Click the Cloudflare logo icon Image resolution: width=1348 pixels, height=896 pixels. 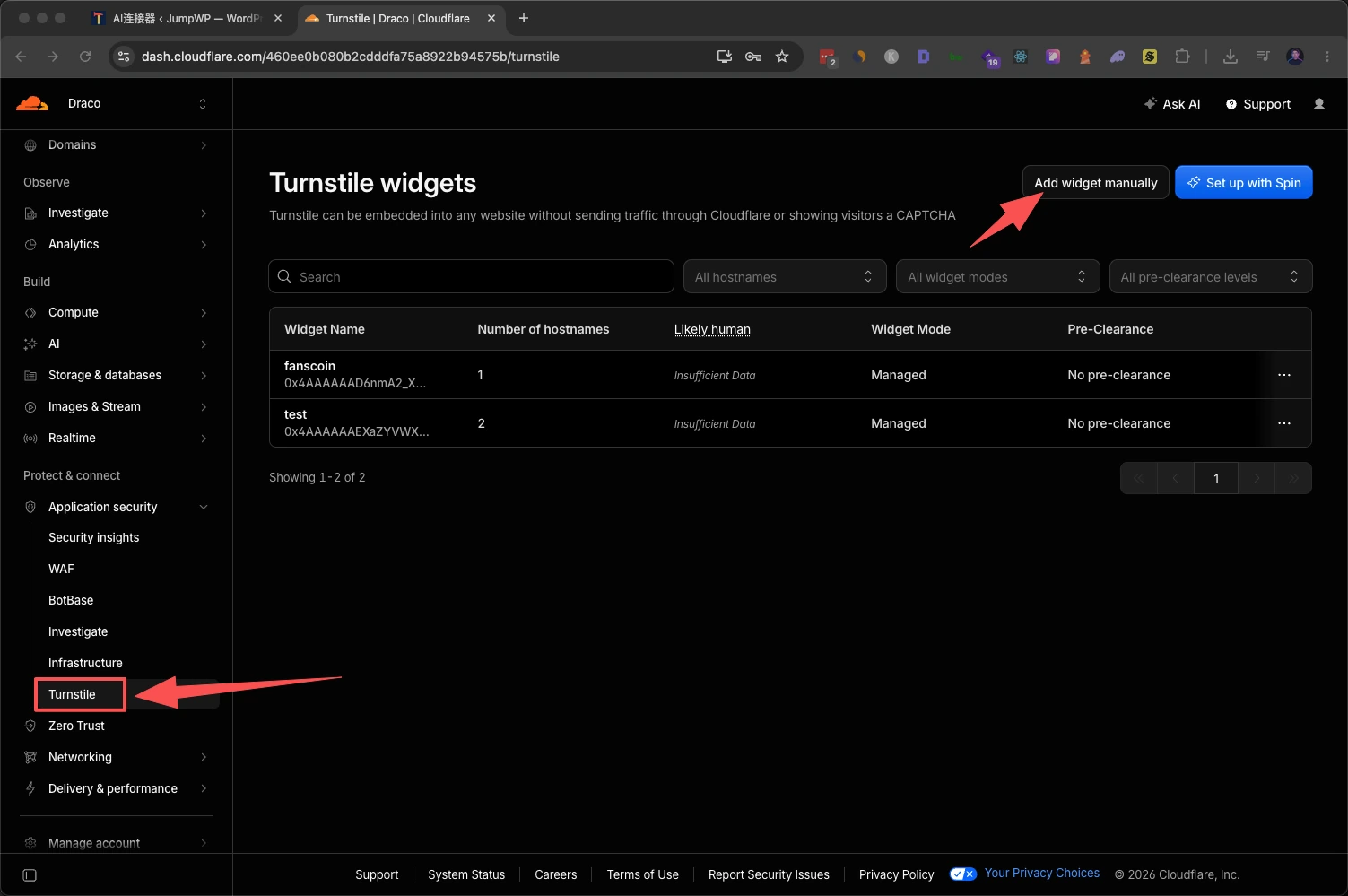(32, 103)
